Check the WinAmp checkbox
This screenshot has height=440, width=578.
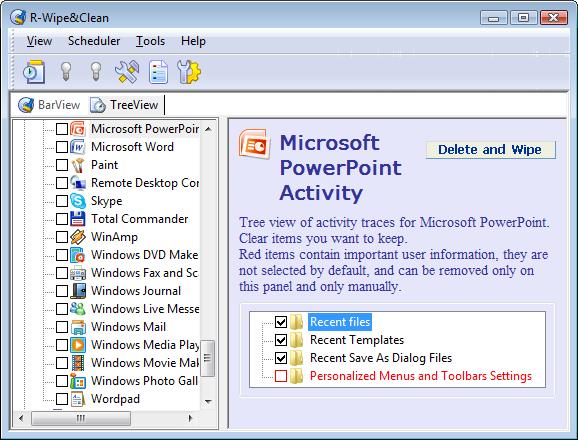(62, 237)
